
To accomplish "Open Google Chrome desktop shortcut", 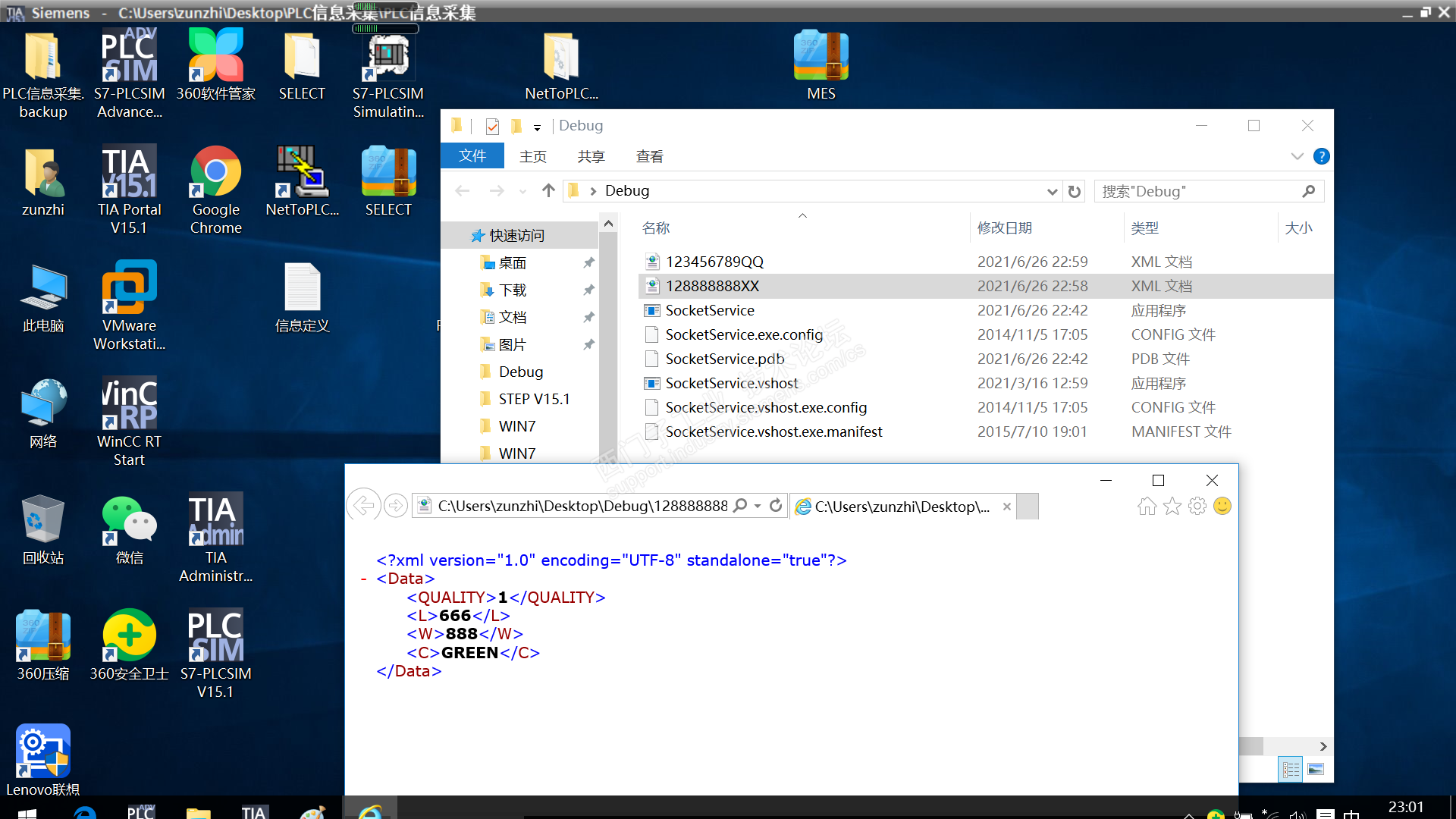I will click(x=215, y=173).
